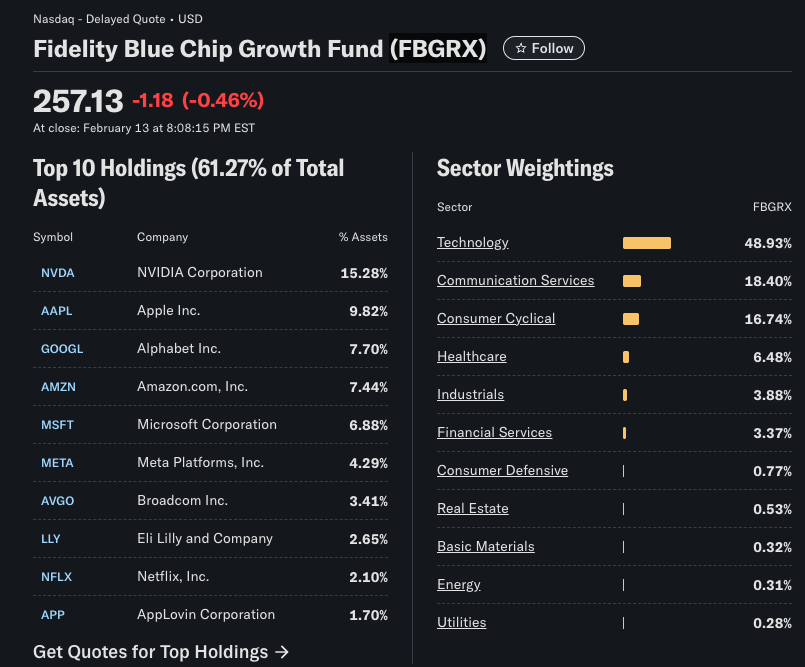Select the AVGO ticker symbol
Image resolution: width=805 pixels, height=667 pixels.
pyautogui.click(x=57, y=501)
